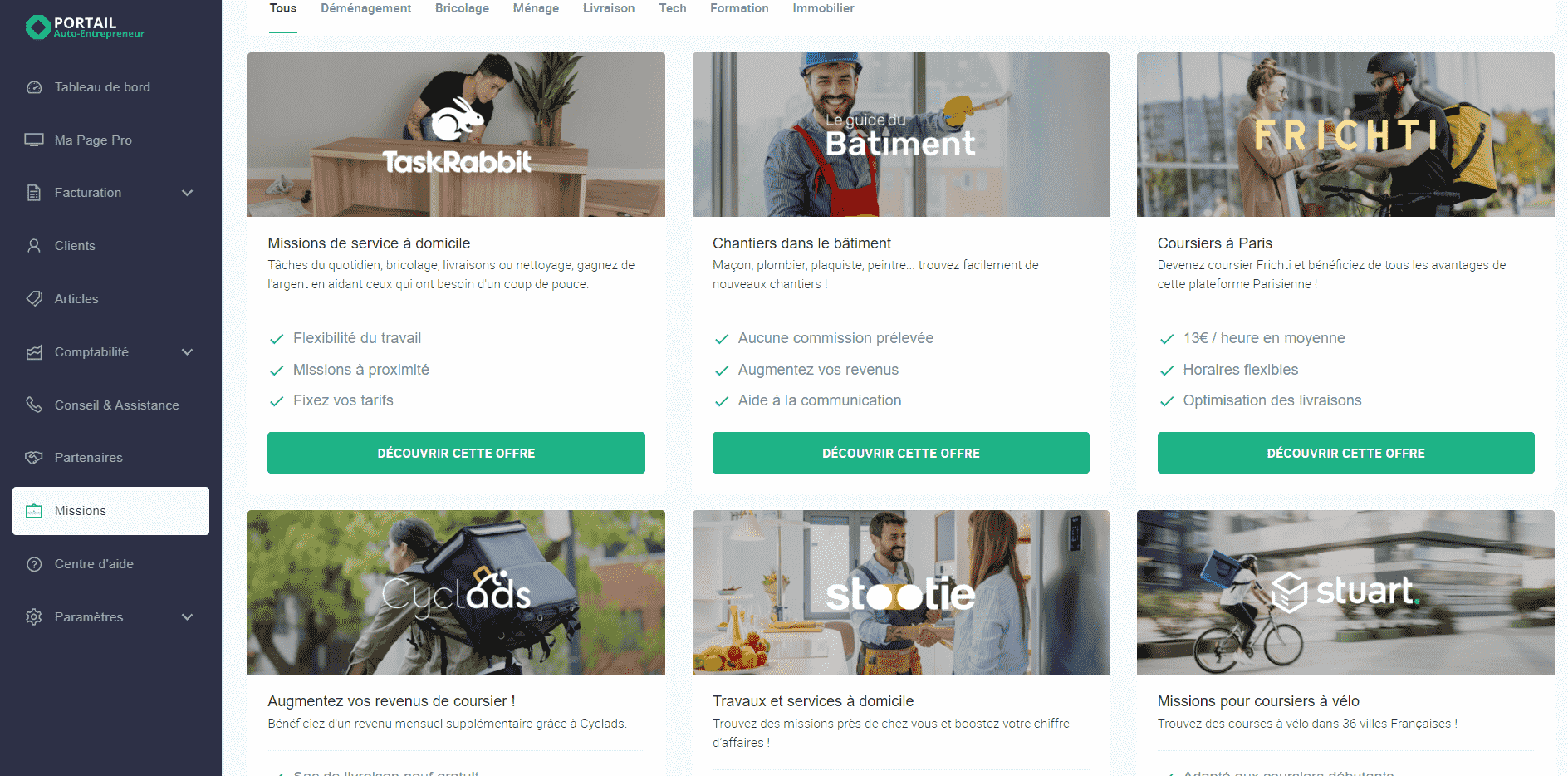Select the Missions briefcase icon

point(34,511)
